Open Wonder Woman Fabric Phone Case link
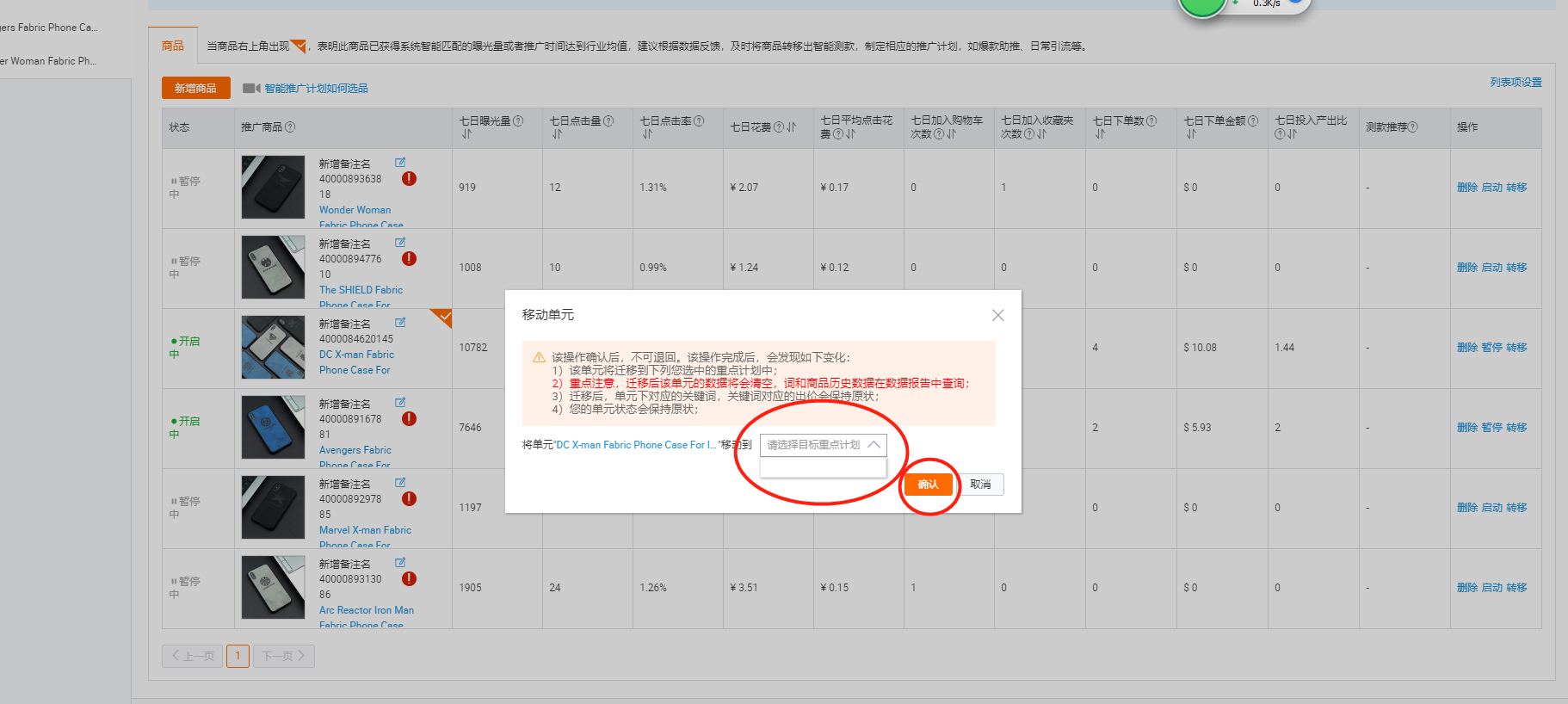Image resolution: width=1568 pixels, height=704 pixels. (x=361, y=217)
